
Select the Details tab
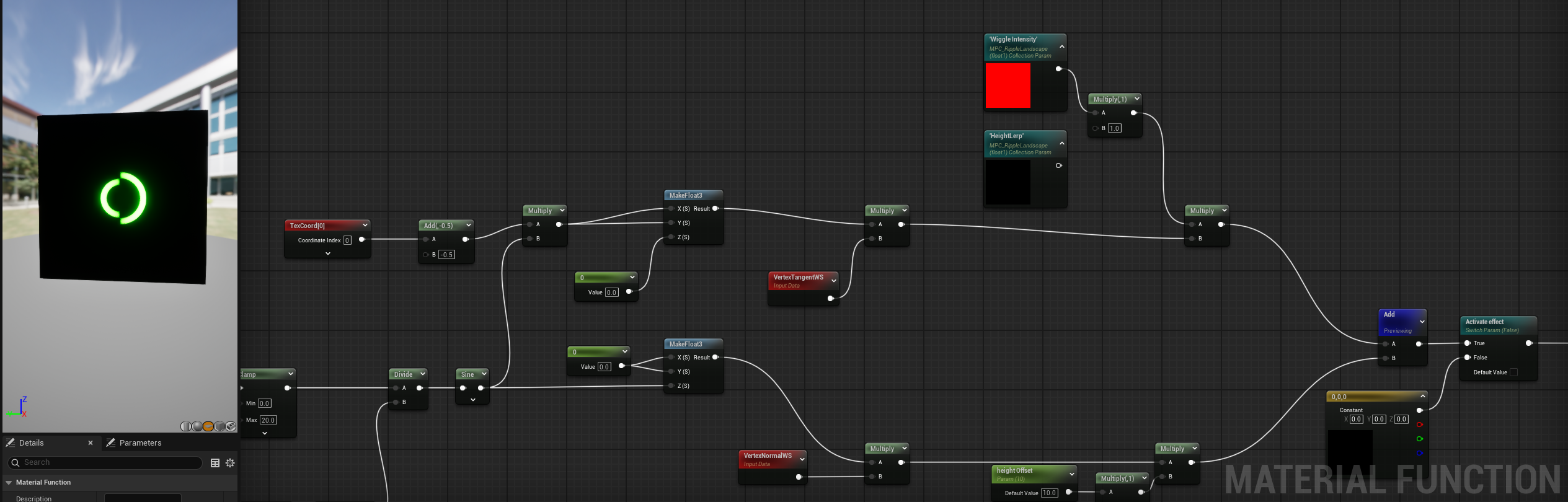[31, 443]
